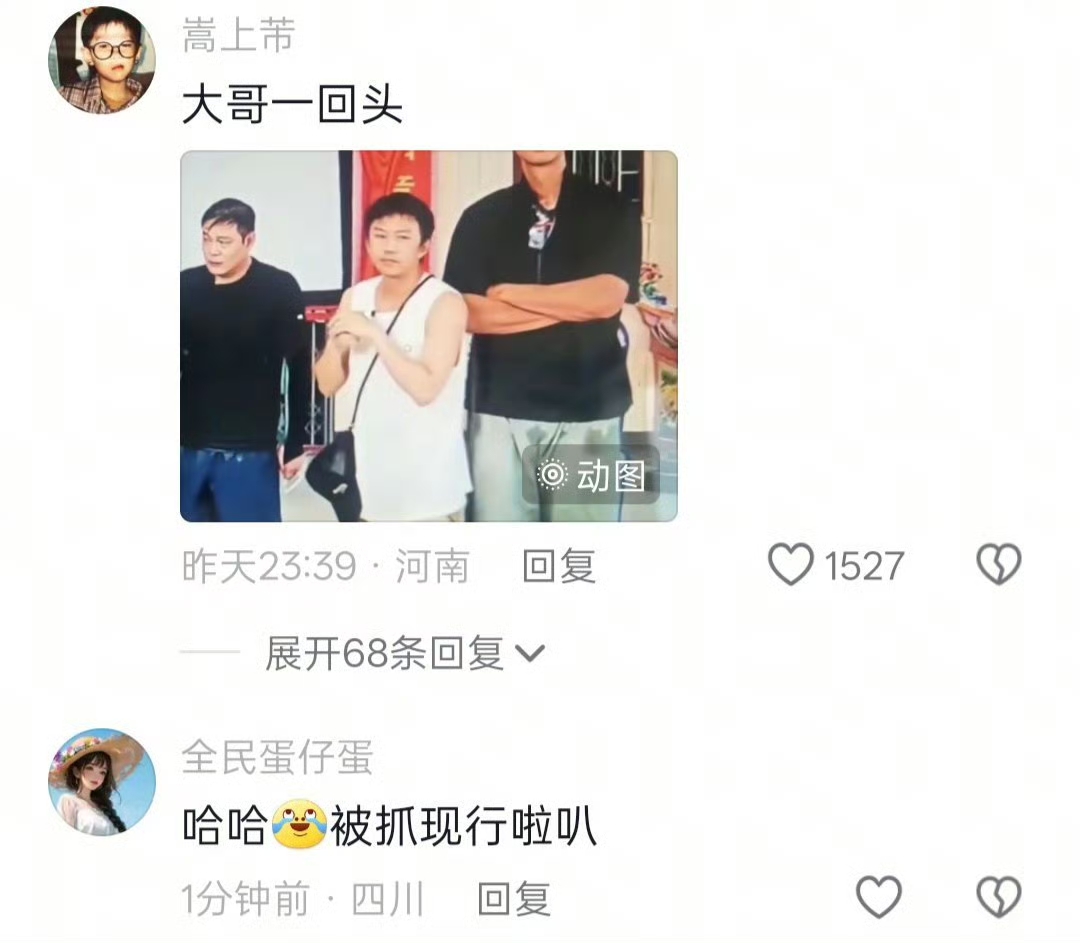Screen dimensions: 1080x943
Task: Open 嵩上芇's profile avatar
Action: [x=102, y=60]
